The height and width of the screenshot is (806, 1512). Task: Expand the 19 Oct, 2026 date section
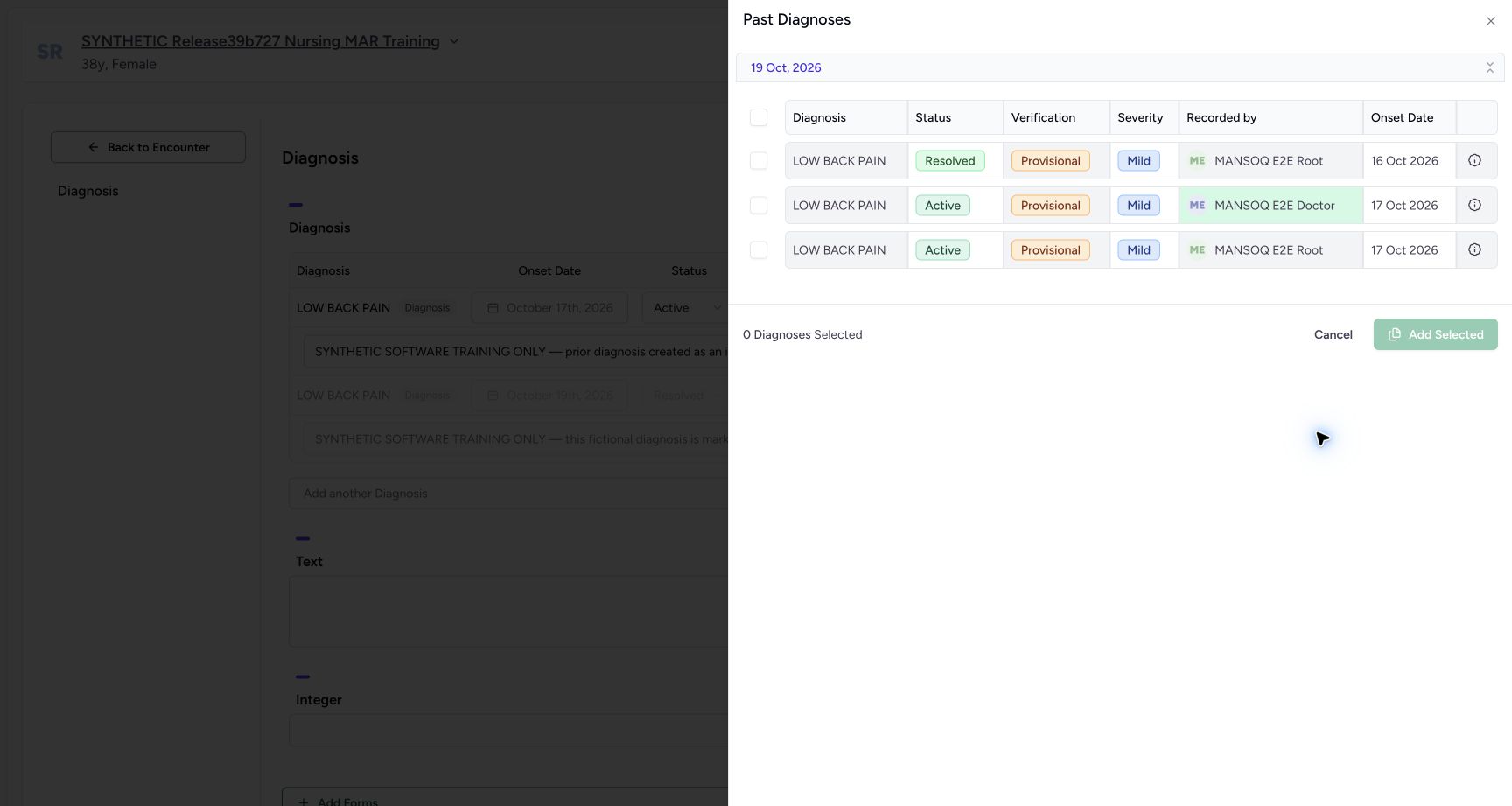tap(1120, 67)
